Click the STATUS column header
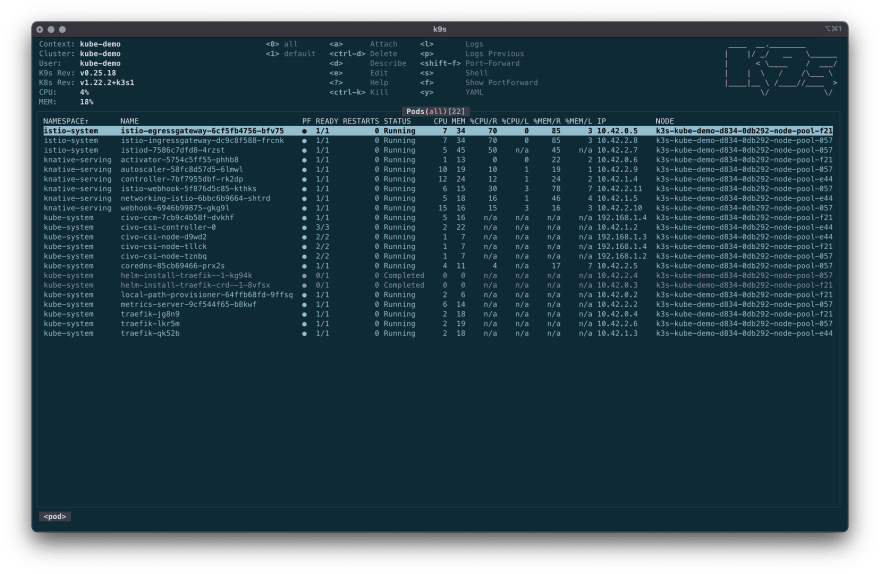This screenshot has width=880, height=574. coord(397,121)
